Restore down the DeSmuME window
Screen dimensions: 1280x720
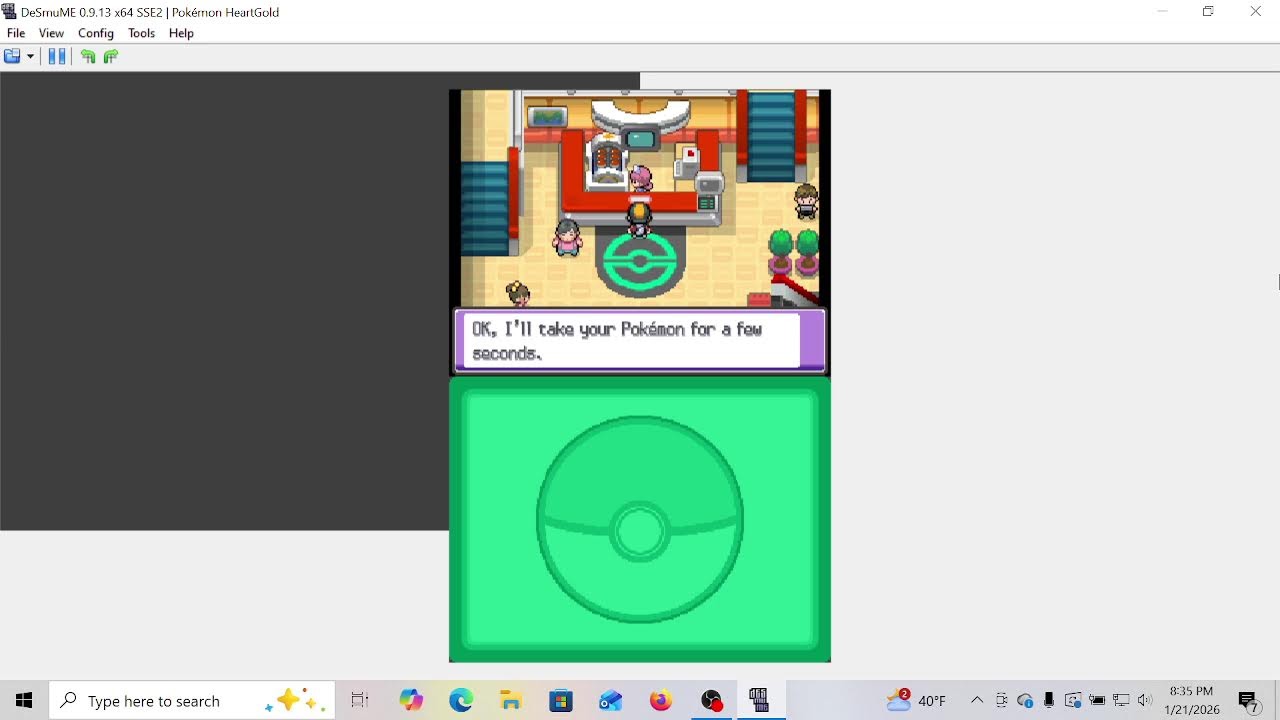tap(1208, 12)
